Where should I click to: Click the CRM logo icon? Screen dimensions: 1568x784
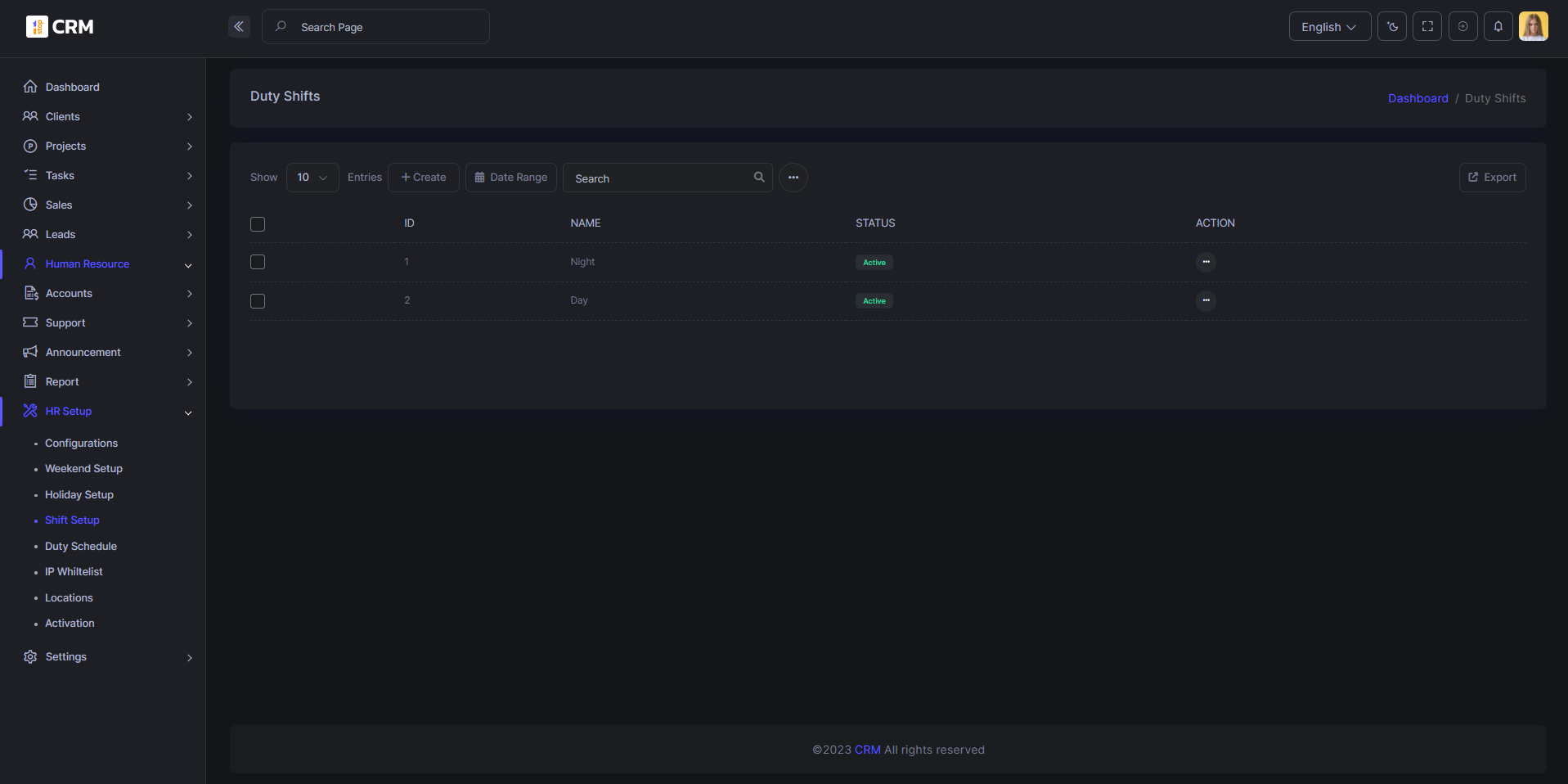coord(37,27)
